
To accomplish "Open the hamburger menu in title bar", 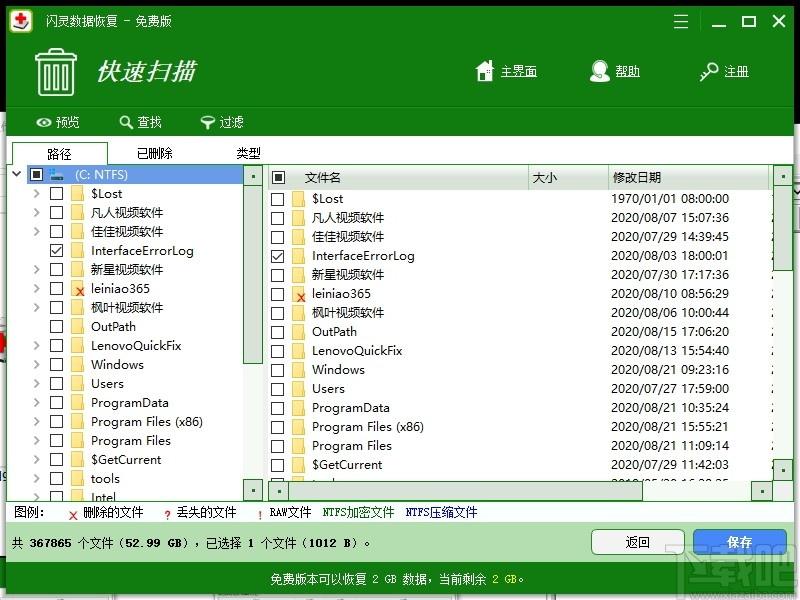I will tap(681, 21).
